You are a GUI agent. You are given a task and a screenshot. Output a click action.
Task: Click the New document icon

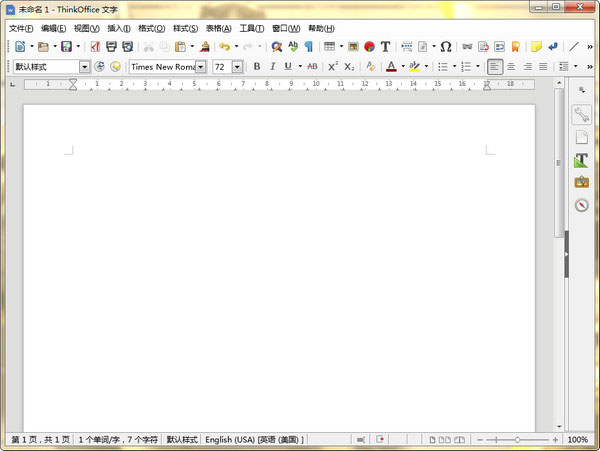click(x=20, y=47)
